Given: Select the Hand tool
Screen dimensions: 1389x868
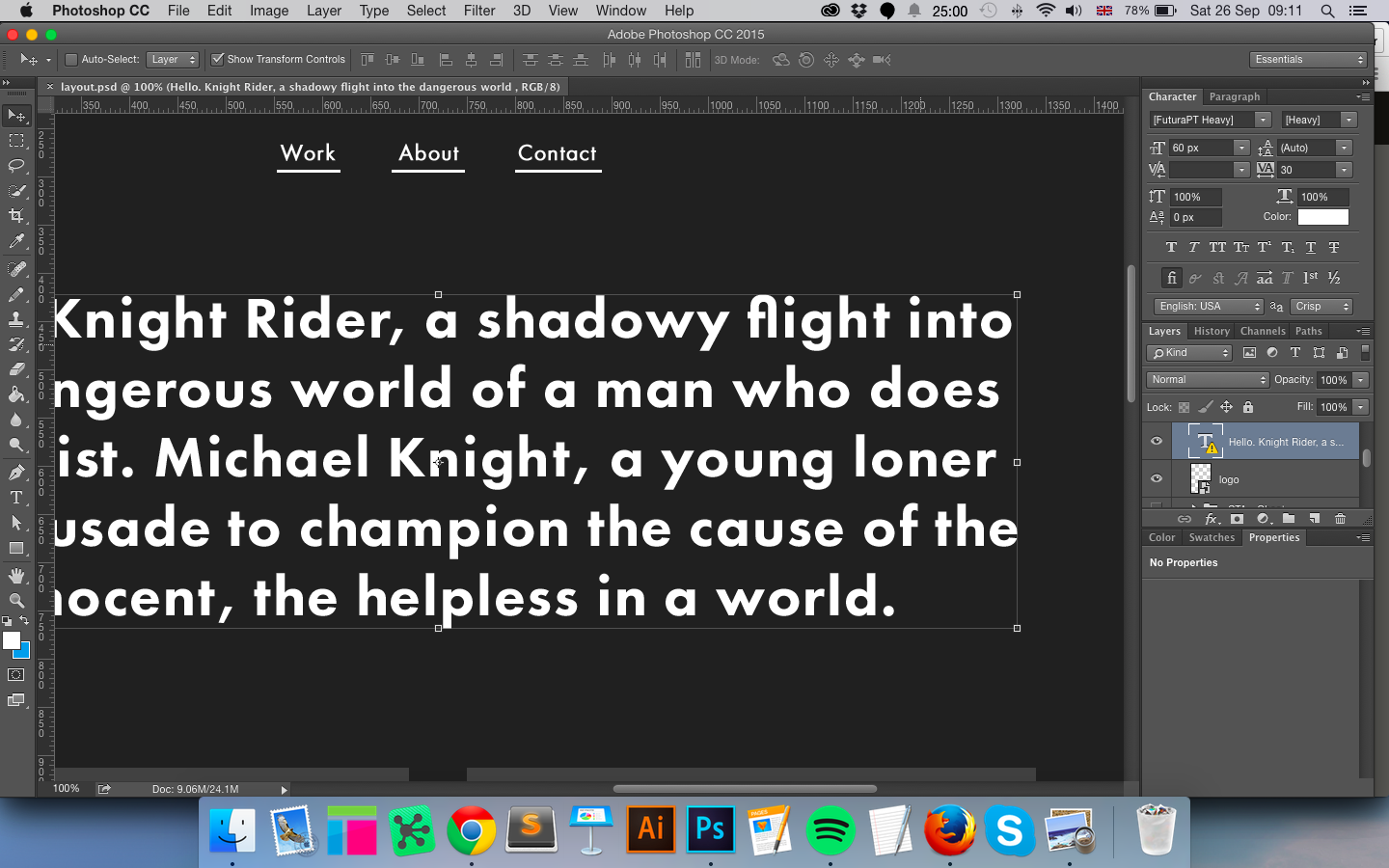Looking at the screenshot, I should 16,576.
